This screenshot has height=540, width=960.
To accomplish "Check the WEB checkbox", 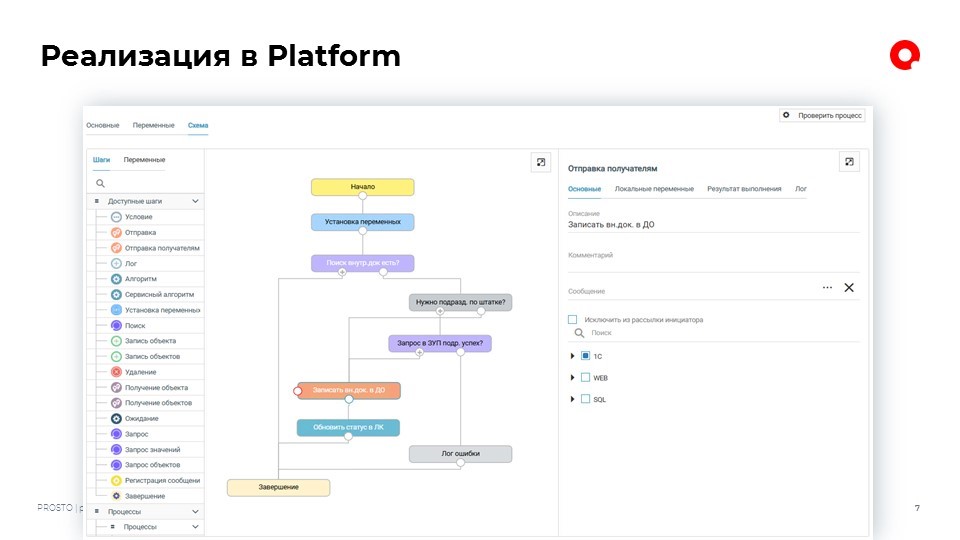I will tap(586, 378).
